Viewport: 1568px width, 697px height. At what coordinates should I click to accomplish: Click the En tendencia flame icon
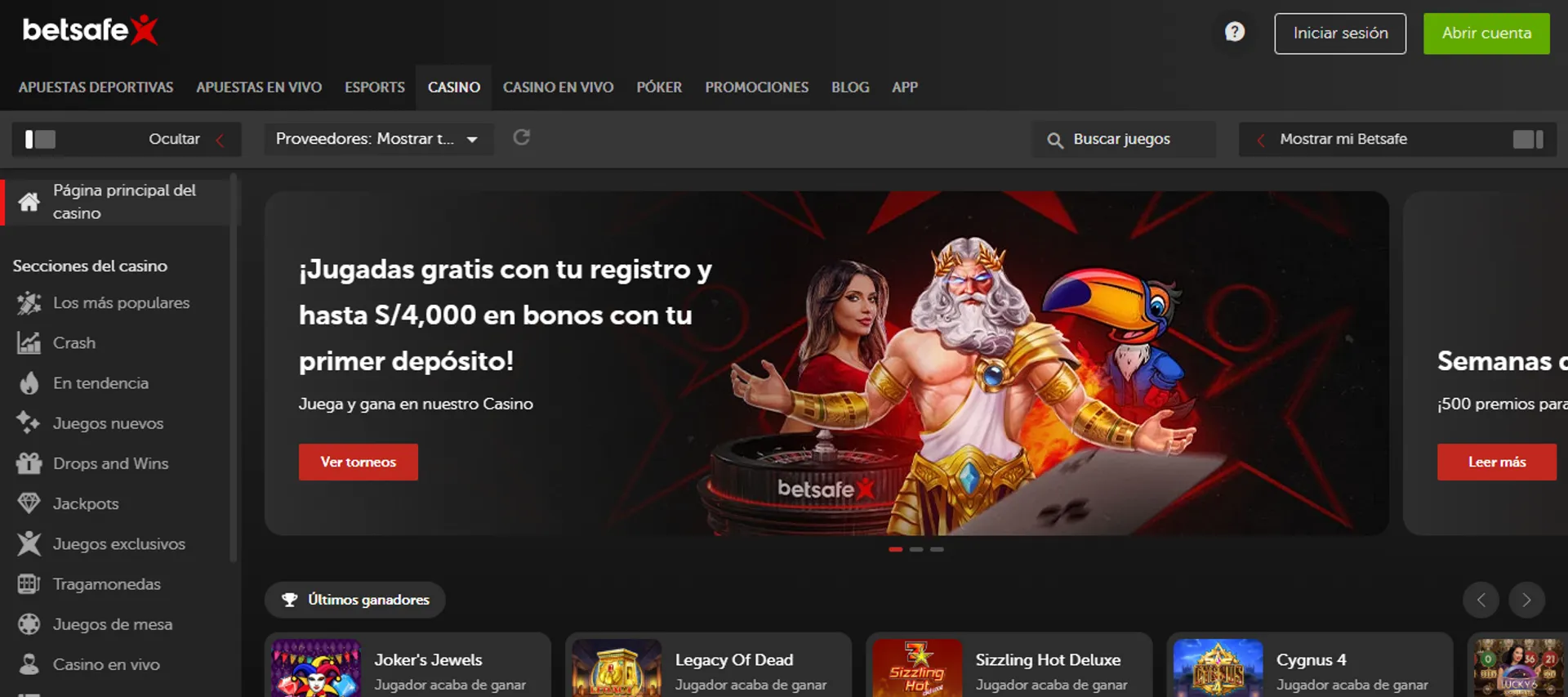[29, 383]
